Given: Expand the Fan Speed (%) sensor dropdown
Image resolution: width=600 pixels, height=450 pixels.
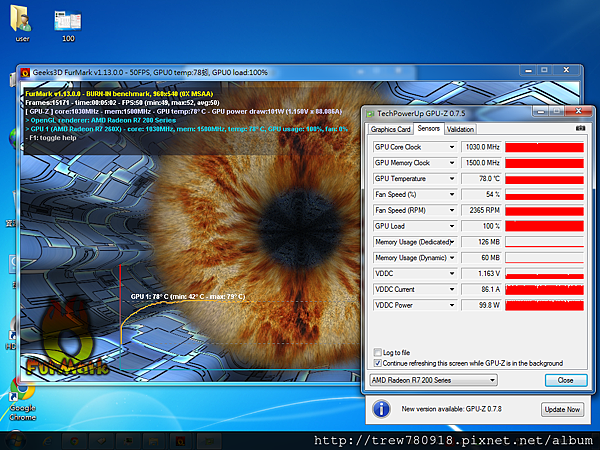Looking at the screenshot, I should point(452,194).
